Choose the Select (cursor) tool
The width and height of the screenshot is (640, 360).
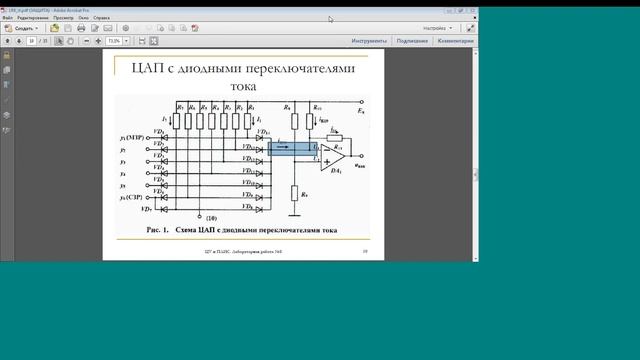[59, 41]
